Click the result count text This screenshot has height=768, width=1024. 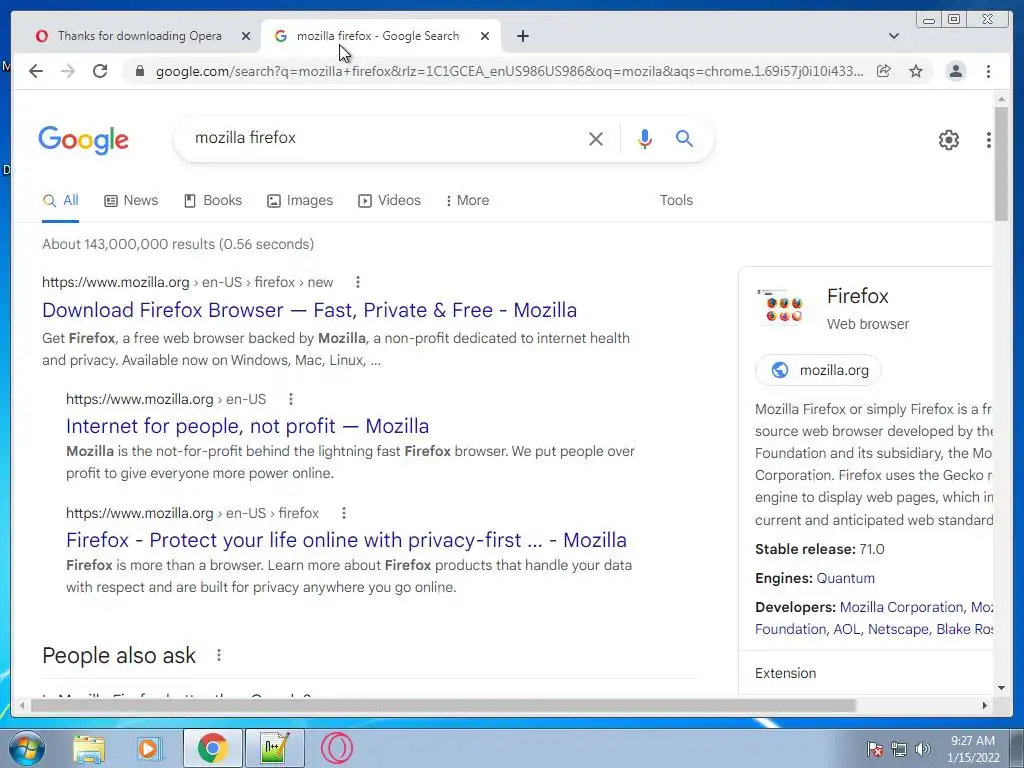click(x=178, y=244)
